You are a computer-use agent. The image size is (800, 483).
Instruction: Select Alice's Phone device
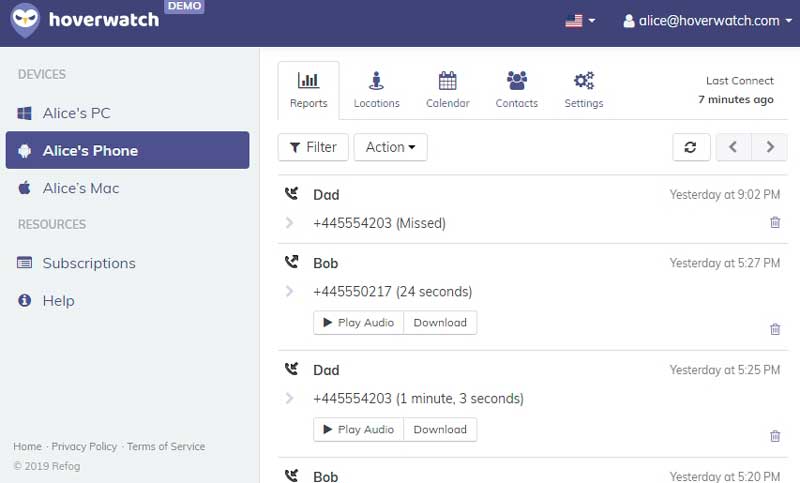(128, 150)
